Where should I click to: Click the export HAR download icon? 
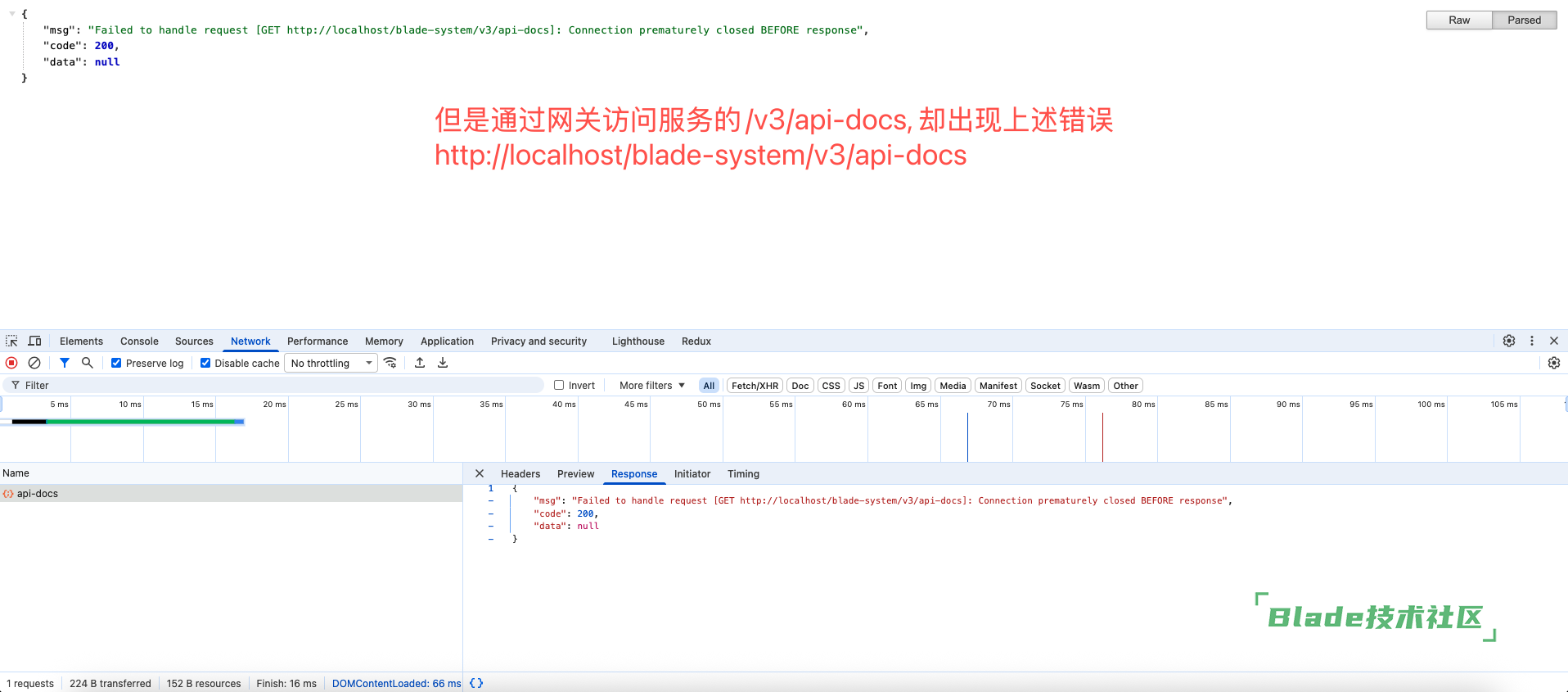coord(443,363)
